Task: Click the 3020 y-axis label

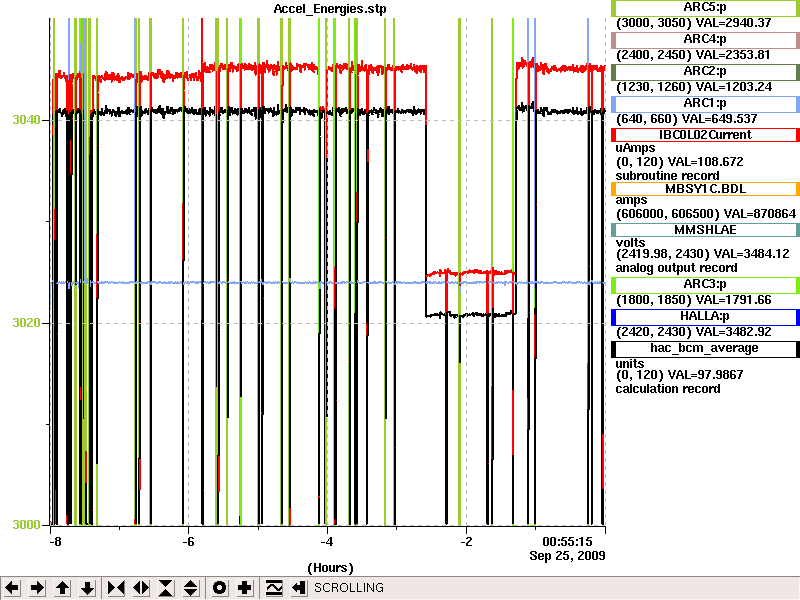Action: point(27,322)
